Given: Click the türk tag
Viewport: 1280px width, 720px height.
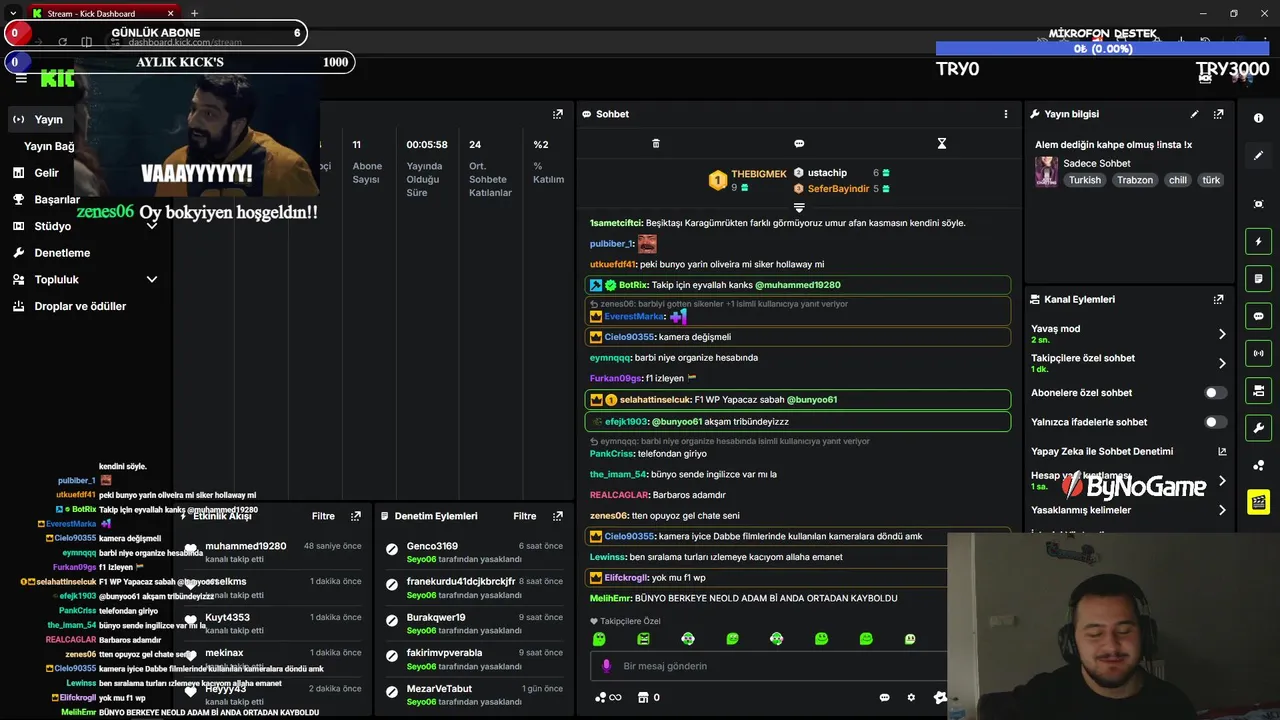Looking at the screenshot, I should 1211,180.
